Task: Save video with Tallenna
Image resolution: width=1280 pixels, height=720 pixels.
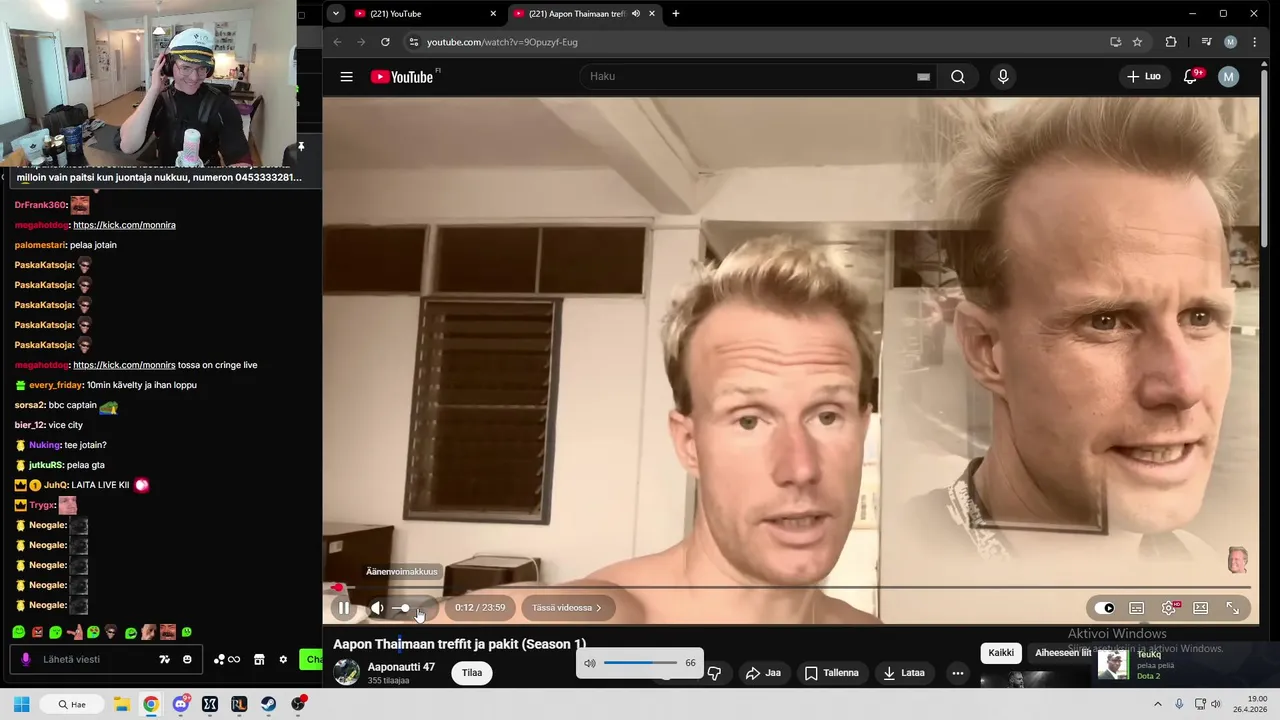Action: (832, 673)
